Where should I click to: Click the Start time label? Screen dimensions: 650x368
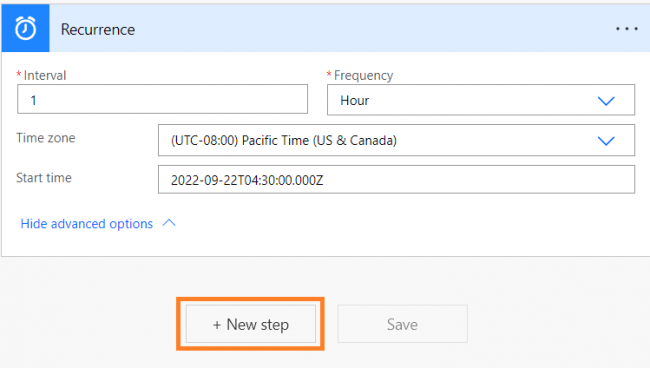pyautogui.click(x=44, y=178)
